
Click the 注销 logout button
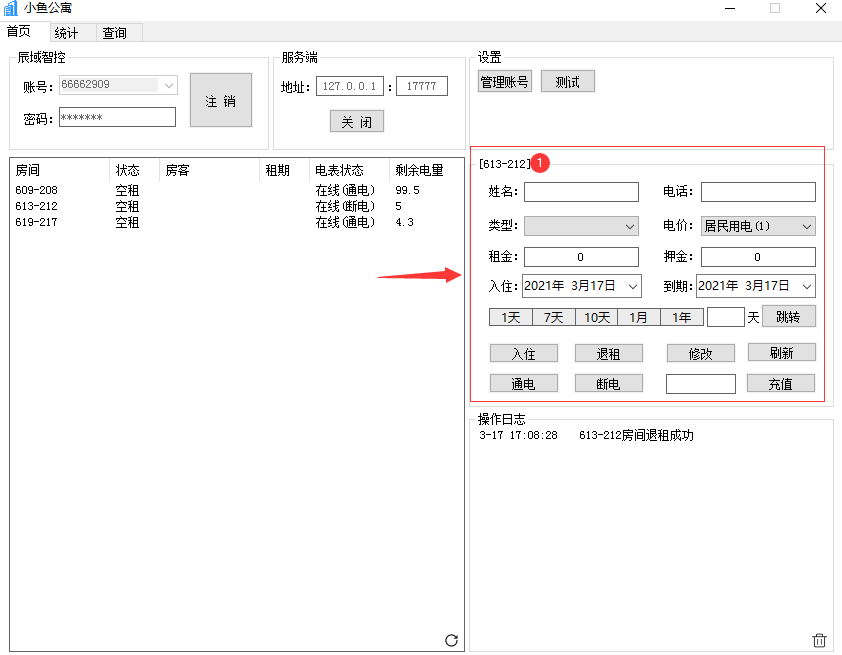(221, 100)
